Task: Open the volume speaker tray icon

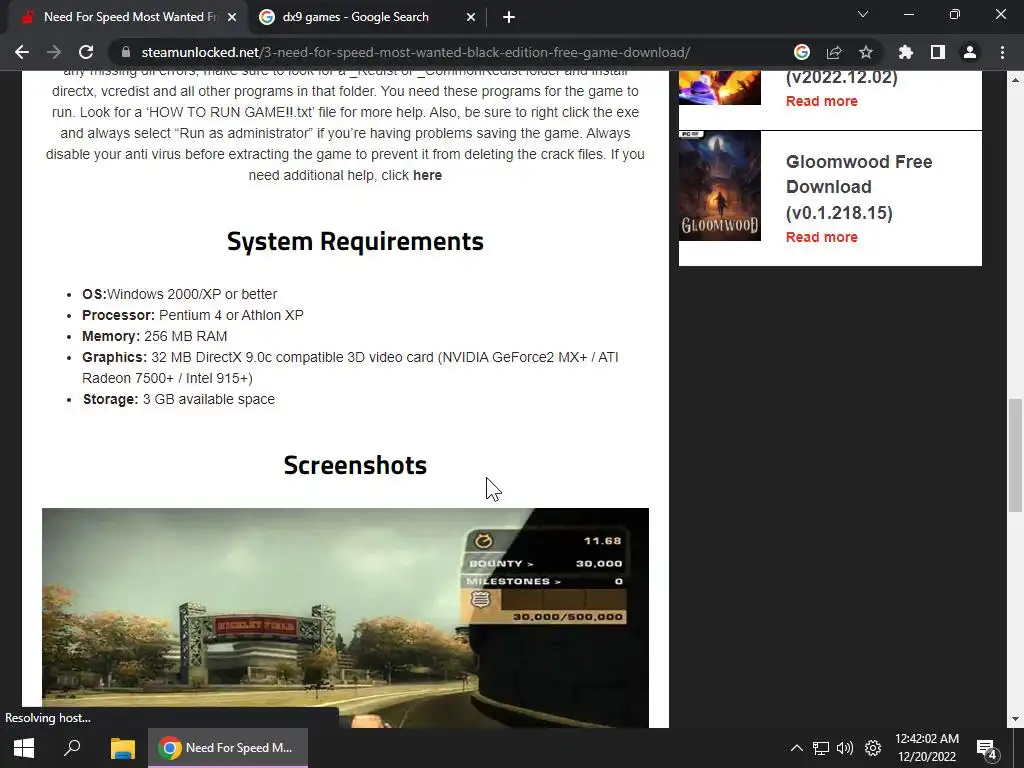Action: coord(845,748)
